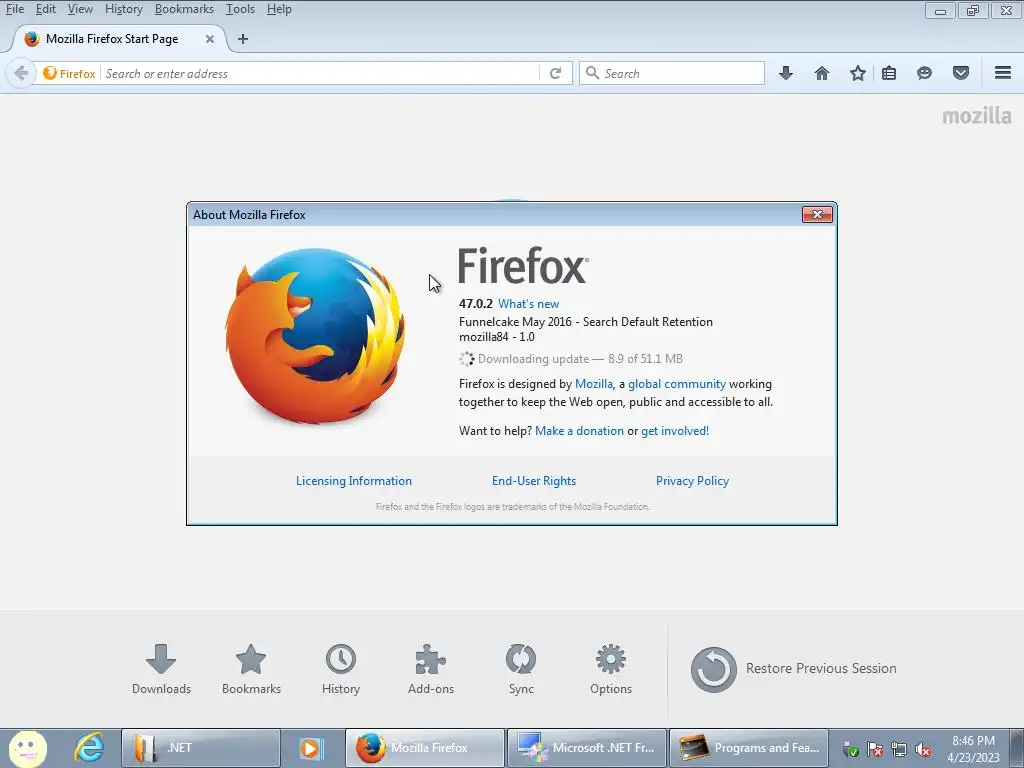Open Licensing Information link
The width and height of the screenshot is (1024, 768).
354,481
